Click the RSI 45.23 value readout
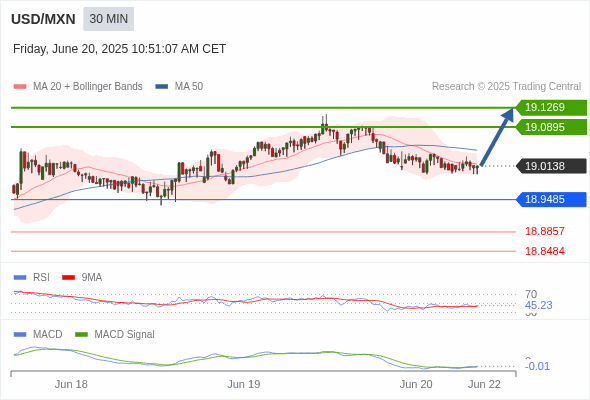The height and width of the screenshot is (400, 590). pos(539,305)
